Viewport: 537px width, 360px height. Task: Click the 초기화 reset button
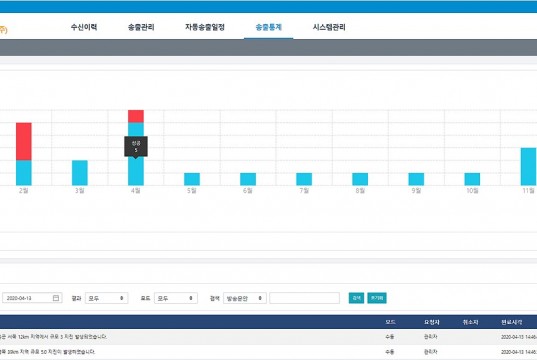[x=377, y=298]
